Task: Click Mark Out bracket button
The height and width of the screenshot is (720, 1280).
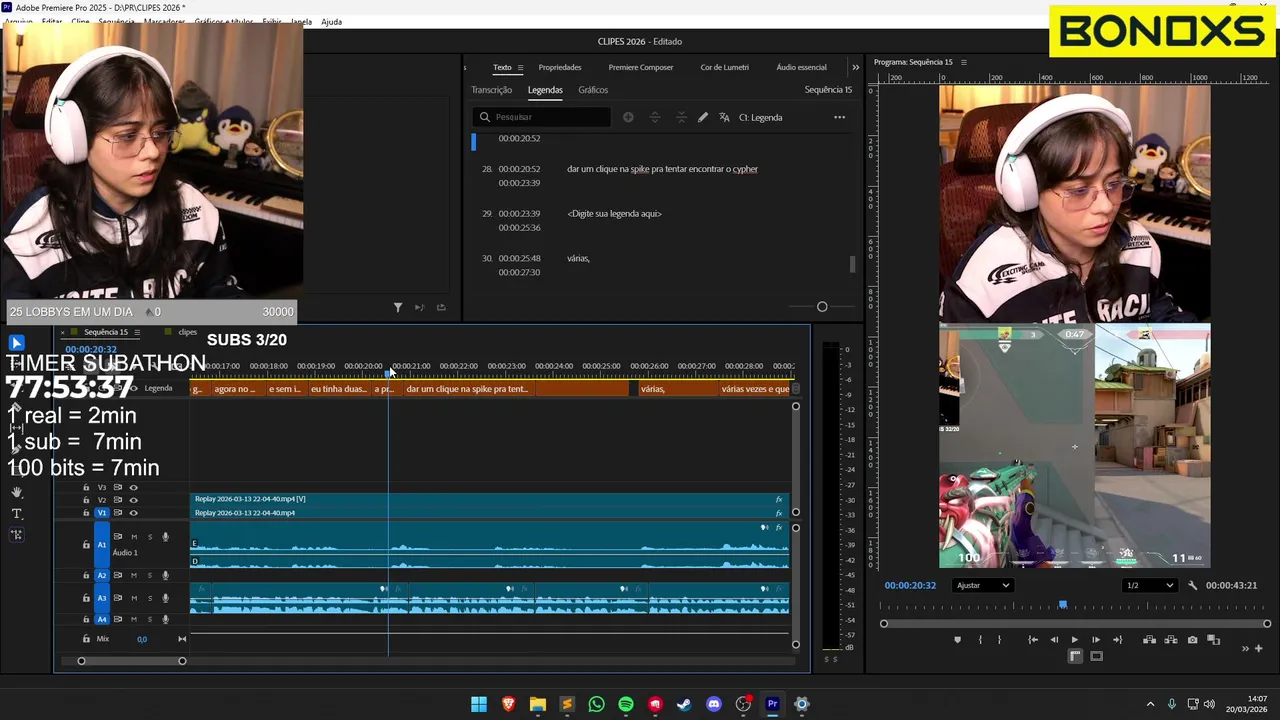Action: [999, 640]
